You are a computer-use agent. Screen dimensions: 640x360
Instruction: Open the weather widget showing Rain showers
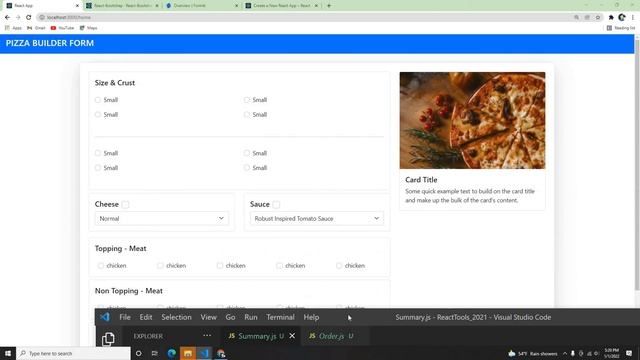(533, 353)
